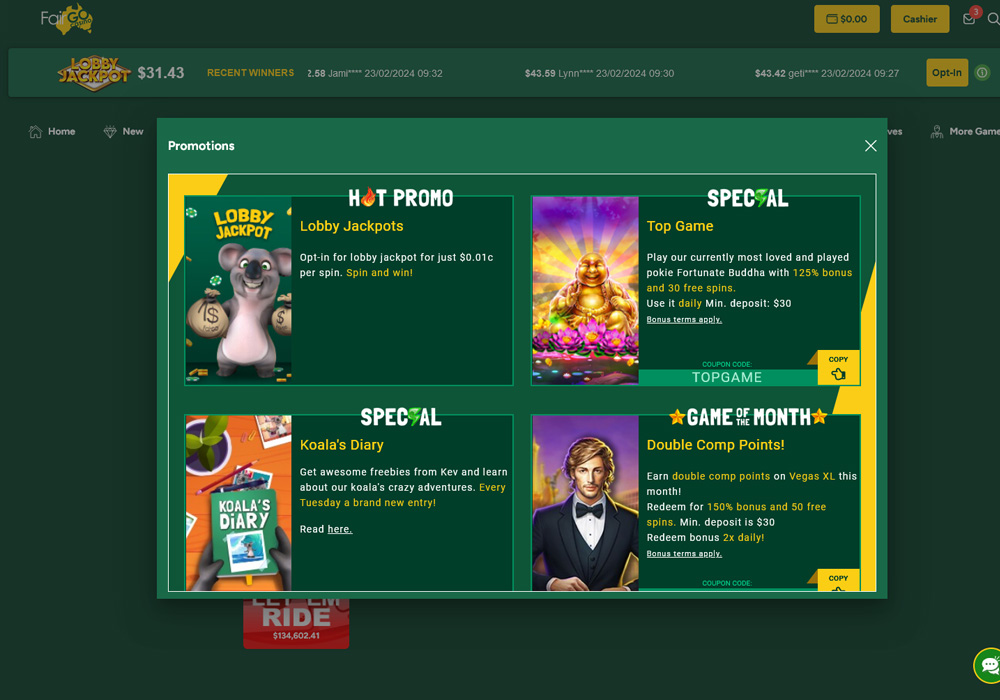The width and height of the screenshot is (1000, 700).
Task: Click the HOT PROMO banner heading
Action: [x=401, y=198]
